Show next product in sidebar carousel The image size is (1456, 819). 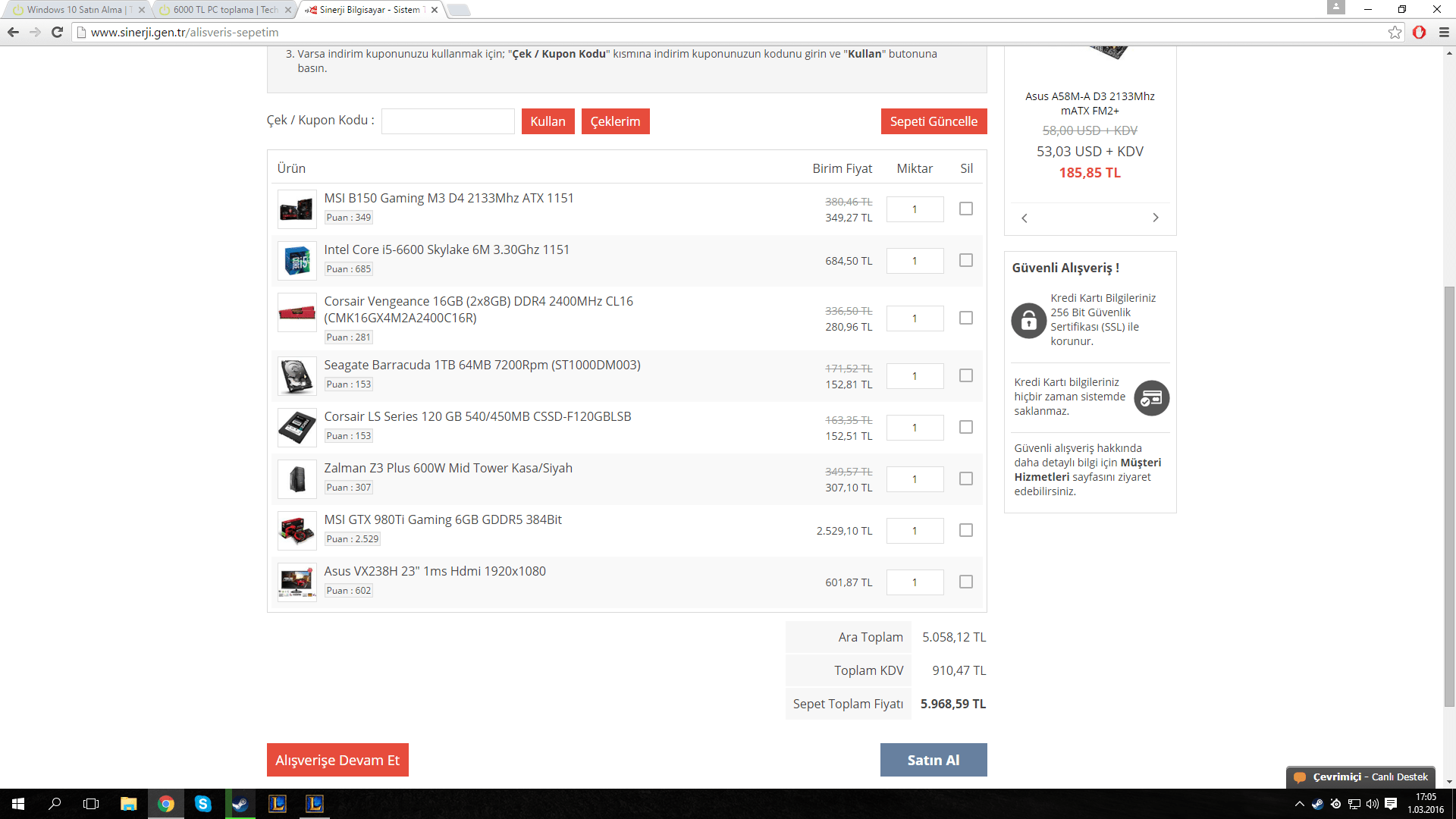(1155, 218)
